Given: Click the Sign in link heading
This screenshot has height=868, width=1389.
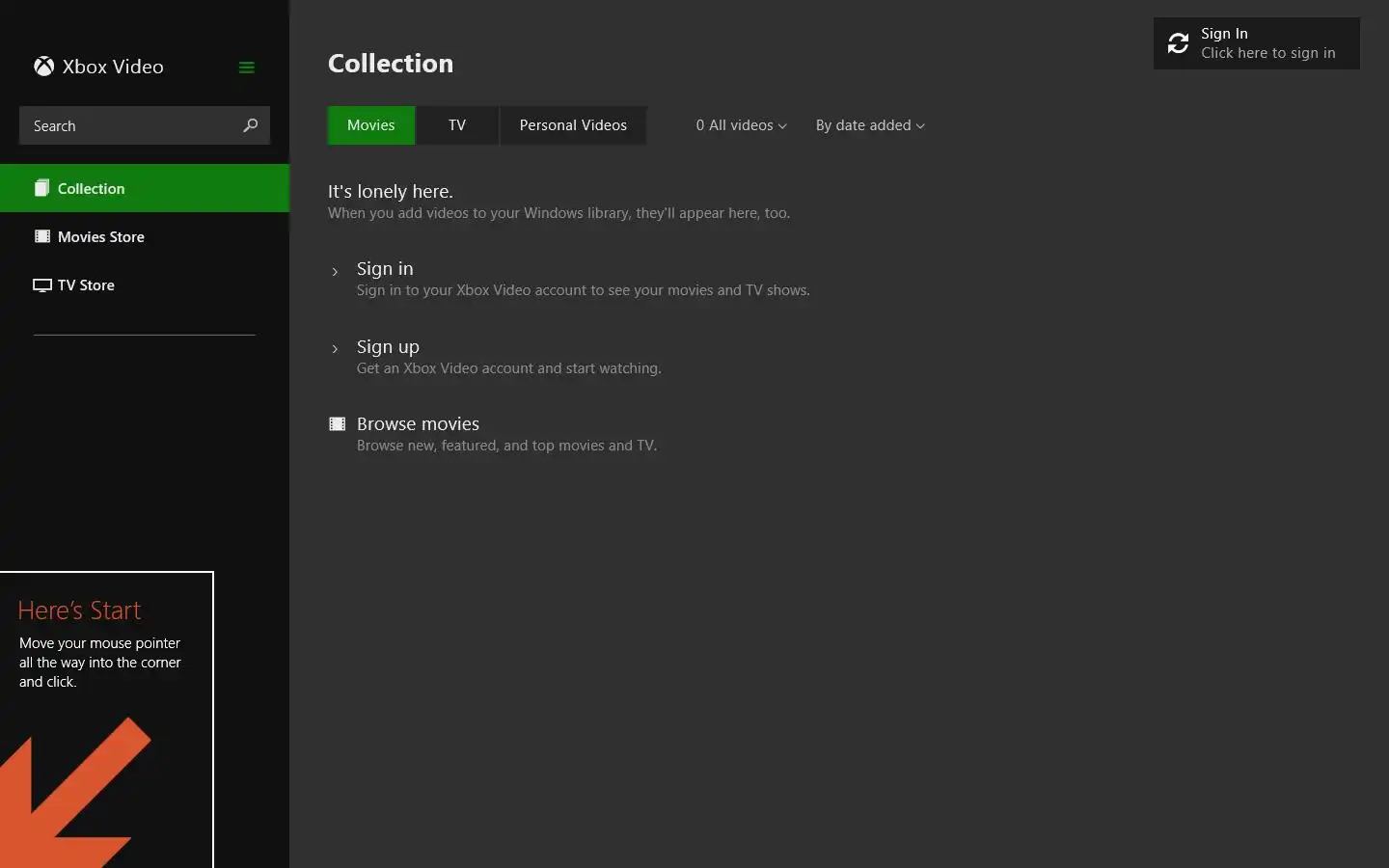Looking at the screenshot, I should 385,269.
